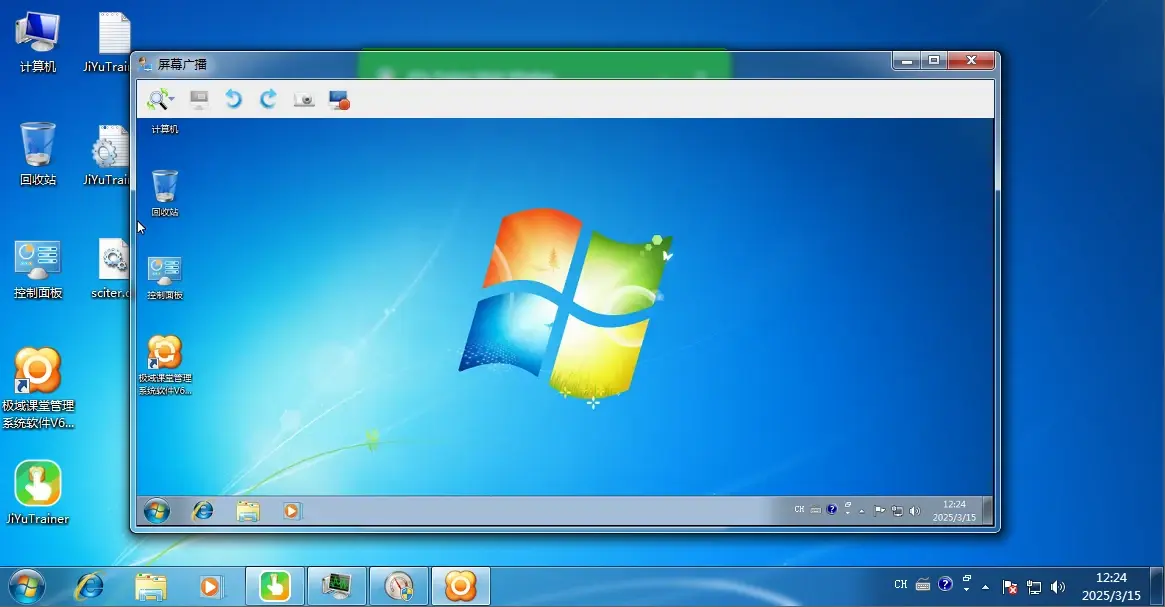Open the host Windows Start button
Image resolution: width=1165 pixels, height=607 pixels.
tap(27, 587)
